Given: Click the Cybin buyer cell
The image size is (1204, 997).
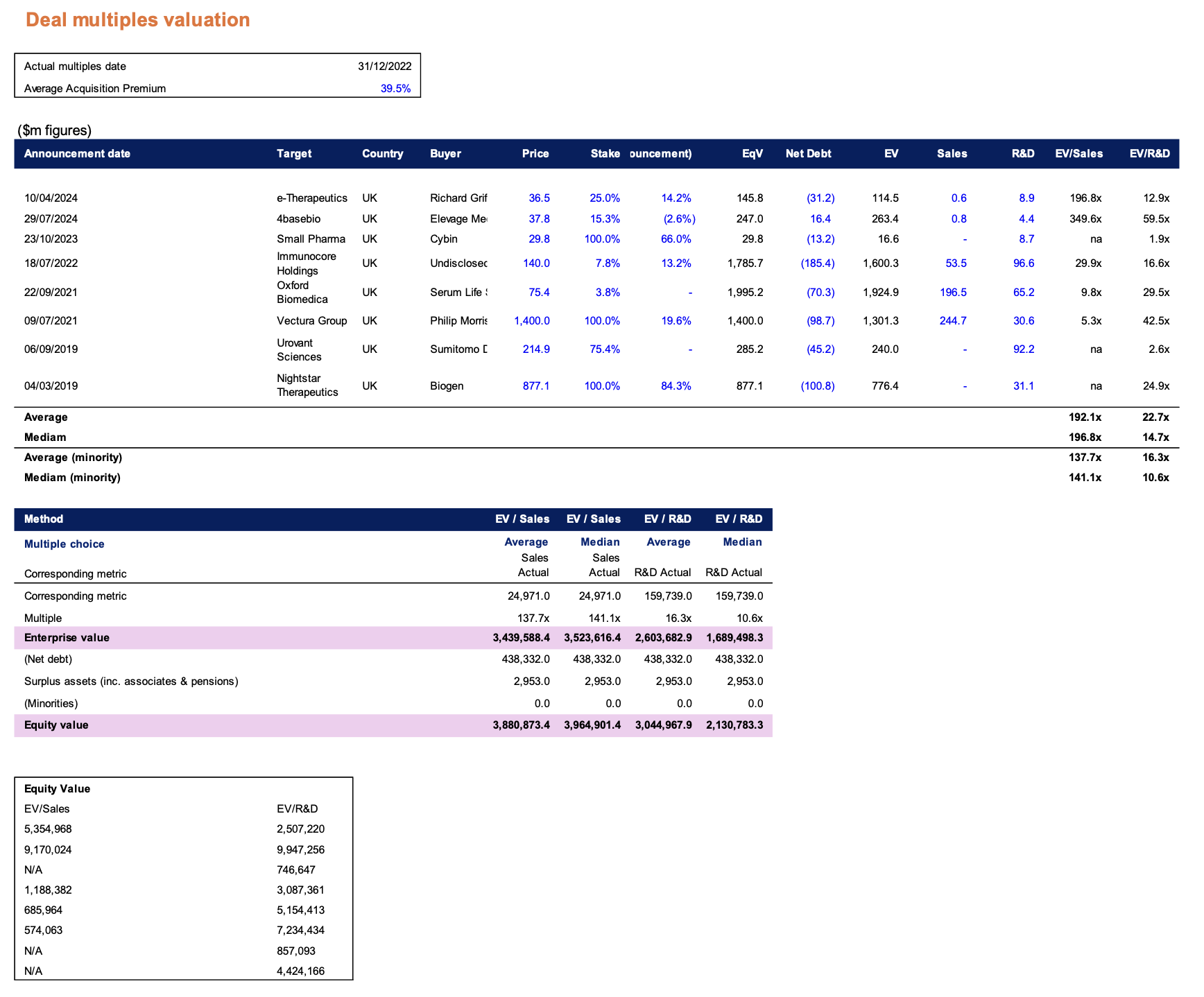Looking at the screenshot, I should pyautogui.click(x=444, y=239).
